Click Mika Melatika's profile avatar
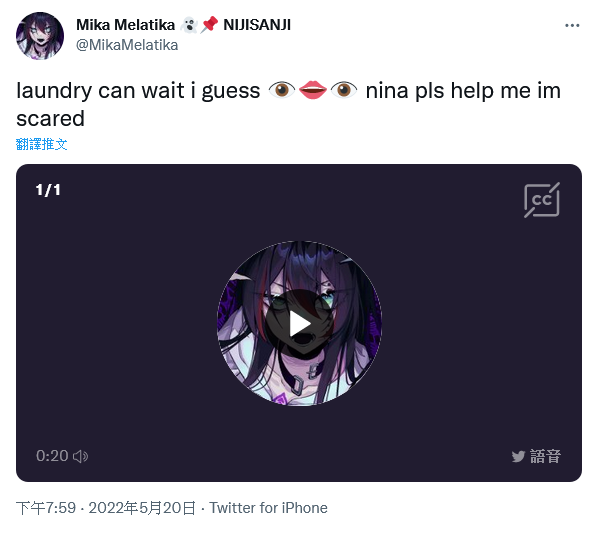This screenshot has height=533, width=598. (x=40, y=36)
